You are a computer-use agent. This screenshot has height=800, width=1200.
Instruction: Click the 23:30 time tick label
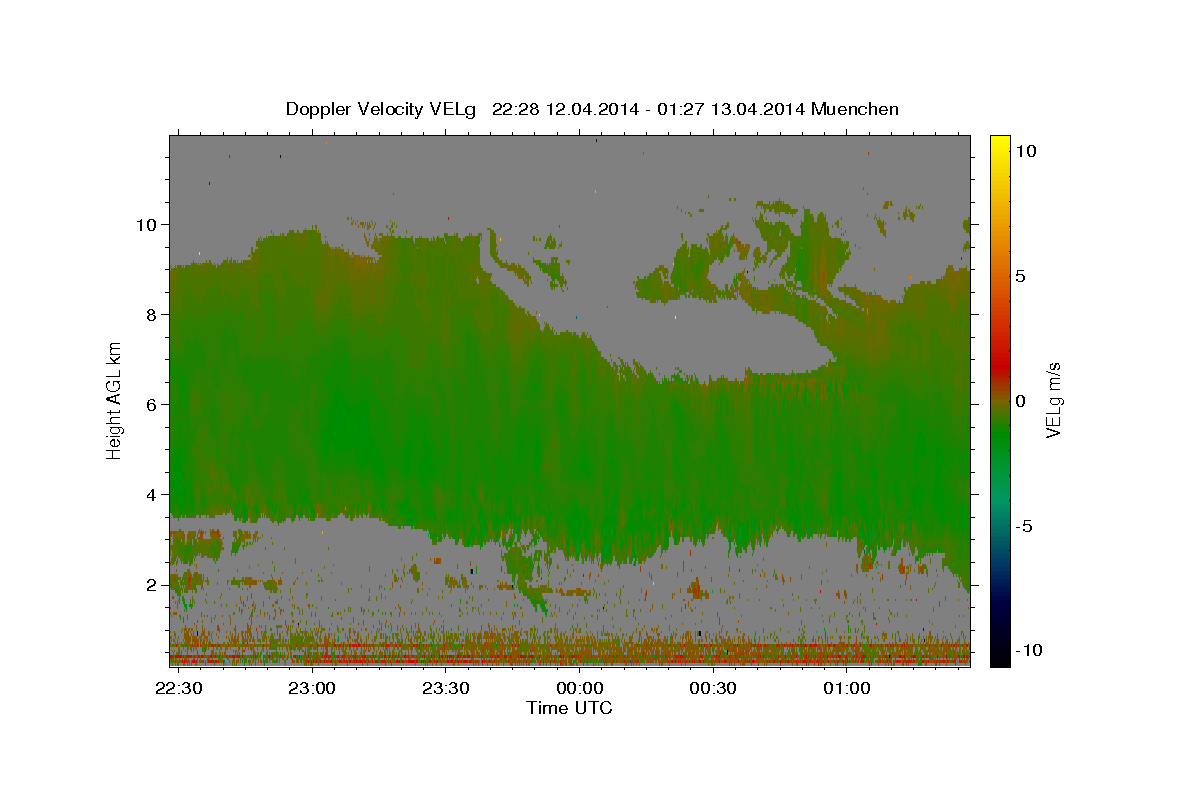tap(446, 688)
